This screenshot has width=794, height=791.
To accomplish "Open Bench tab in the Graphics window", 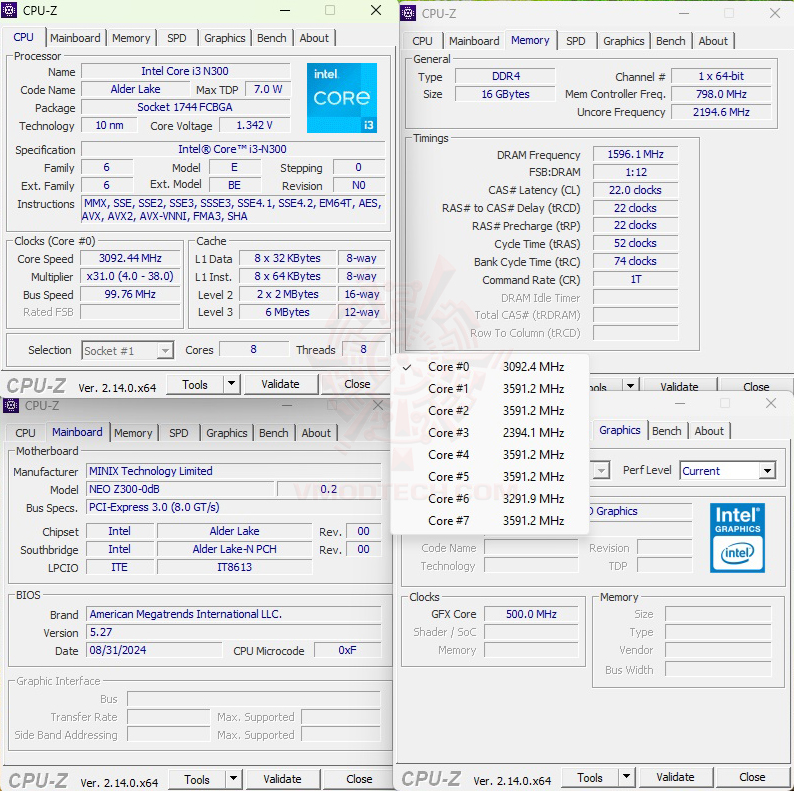I will point(666,431).
